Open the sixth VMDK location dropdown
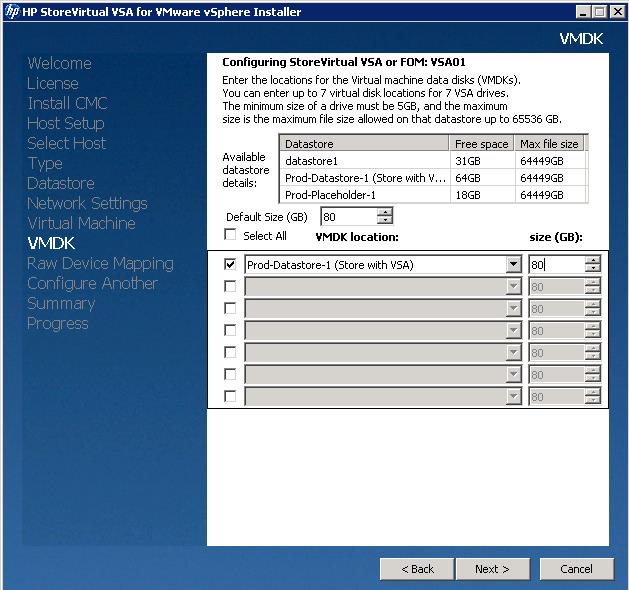Image resolution: width=629 pixels, height=590 pixels. [x=513, y=375]
